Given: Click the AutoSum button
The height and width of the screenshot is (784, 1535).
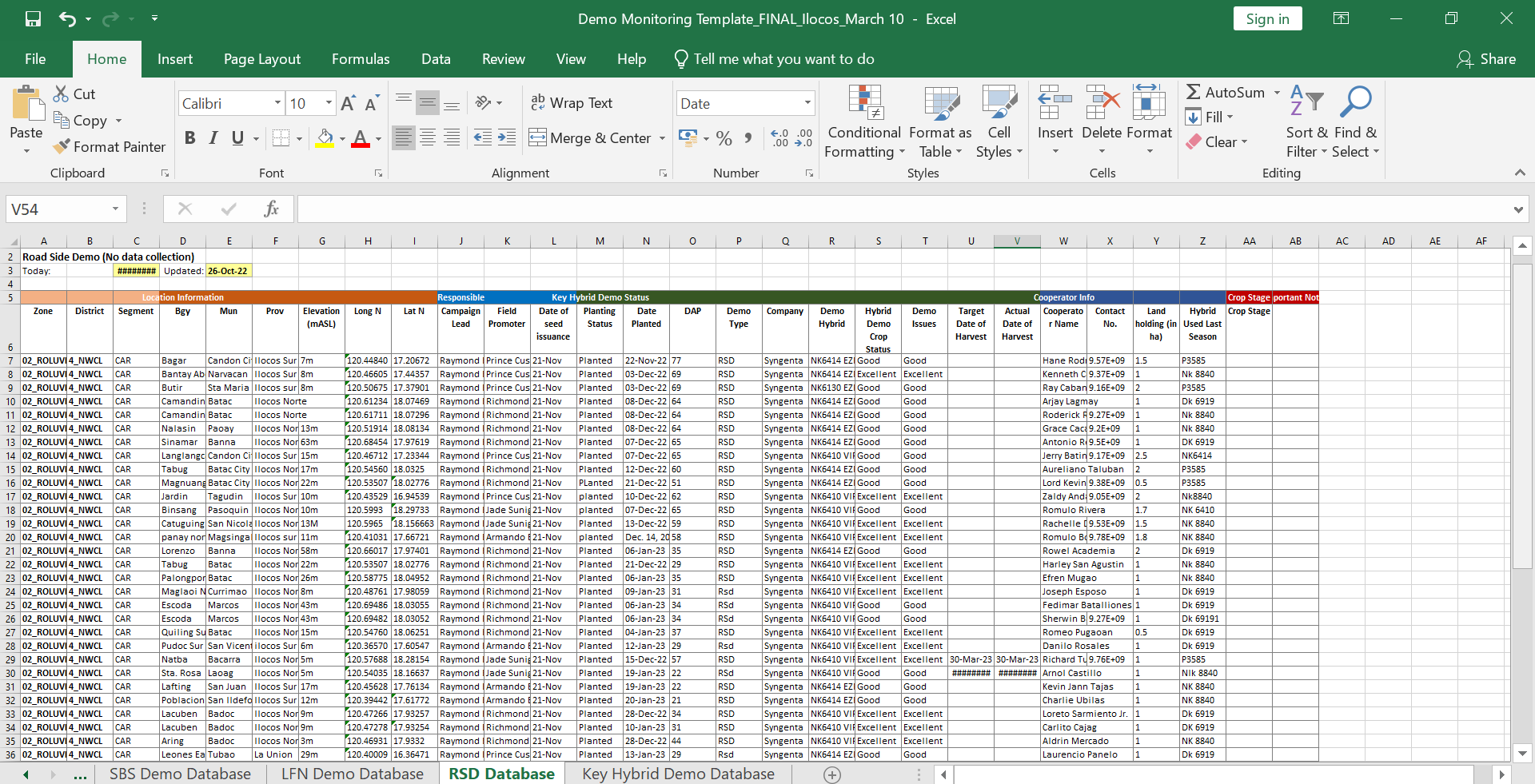Looking at the screenshot, I should coord(1226,92).
